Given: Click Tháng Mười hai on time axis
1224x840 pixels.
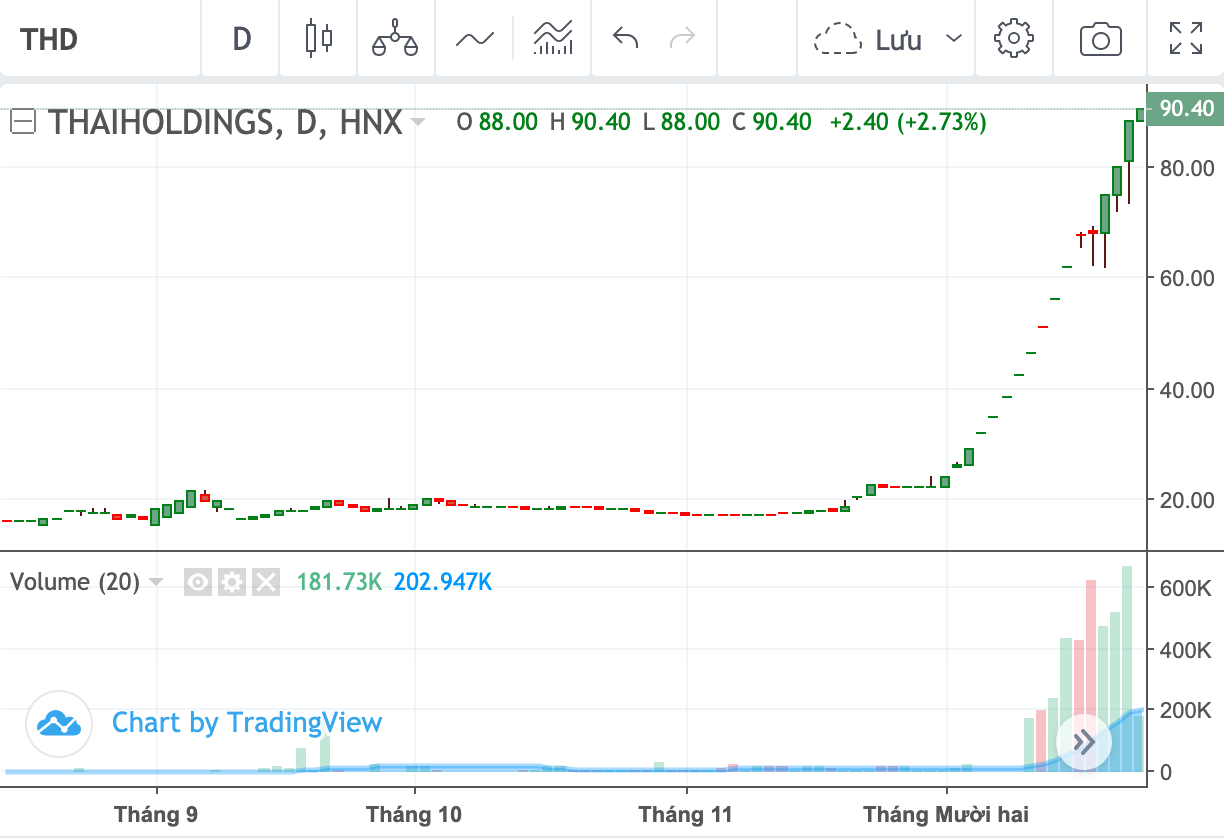Looking at the screenshot, I should click(x=946, y=814).
